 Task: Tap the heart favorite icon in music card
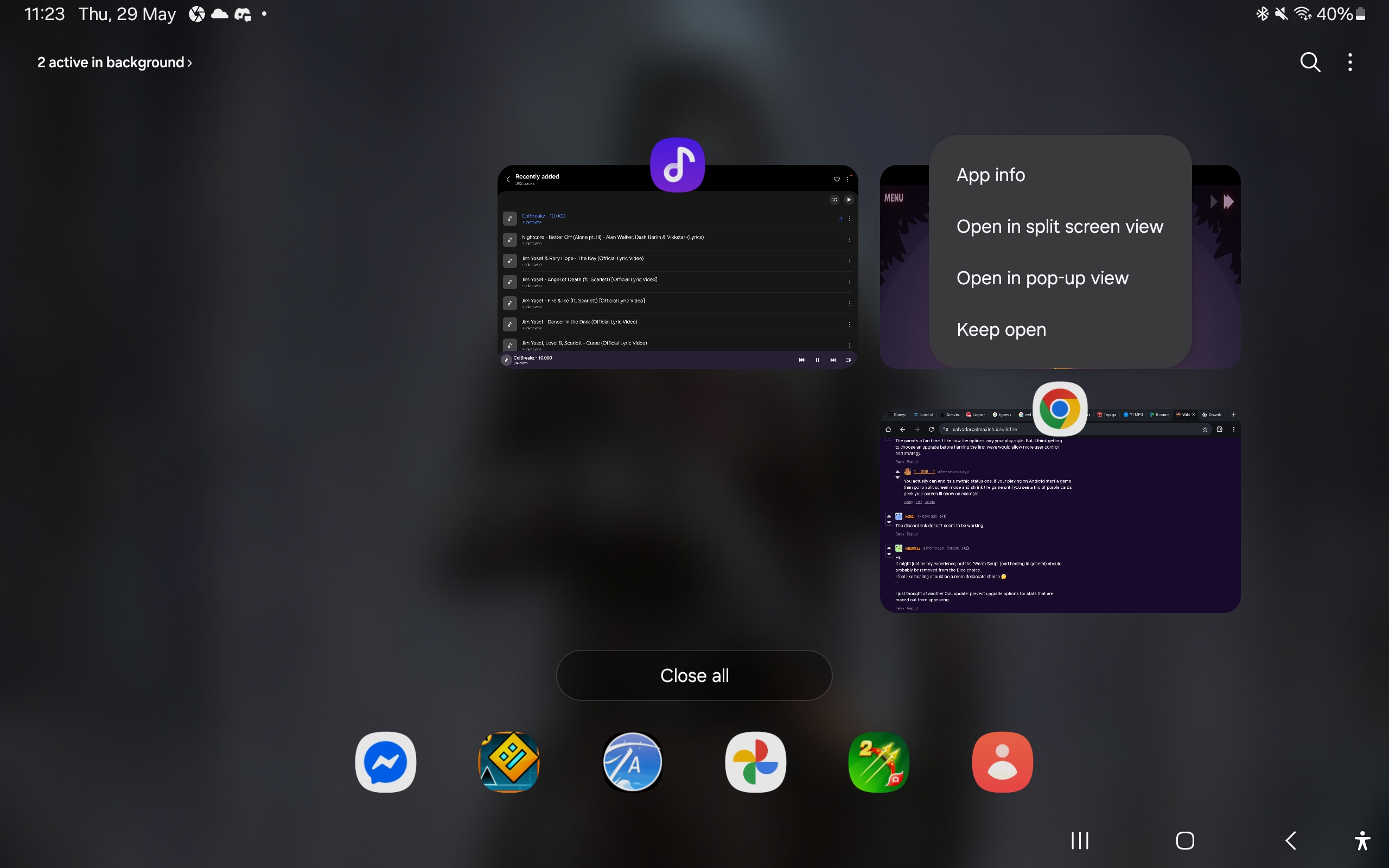(x=836, y=179)
